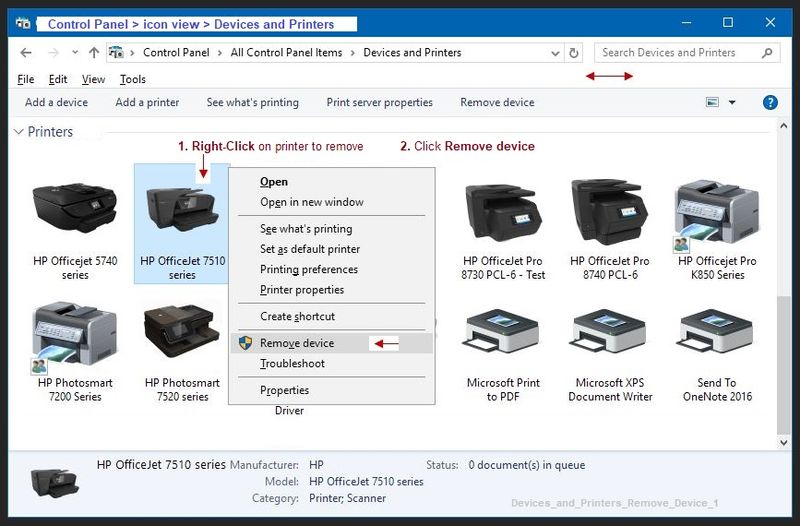Screen dimensions: 800x526
Task: Choose Open in new window
Action: (332, 202)
